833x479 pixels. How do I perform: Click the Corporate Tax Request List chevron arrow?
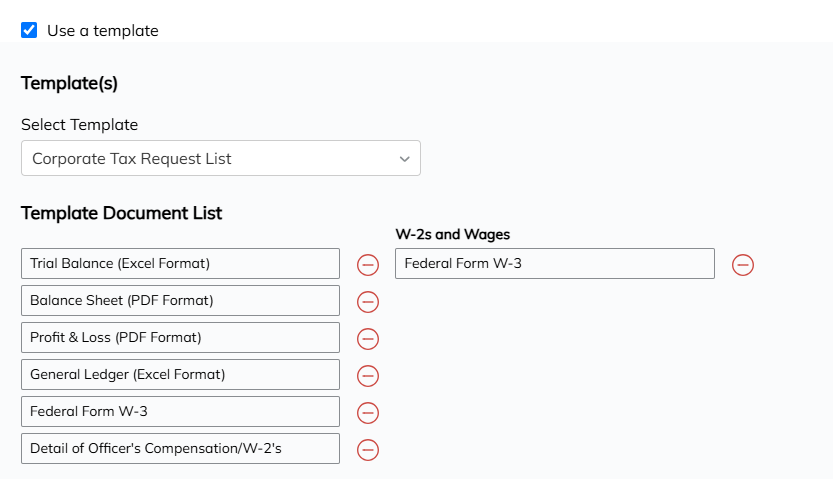[x=405, y=159]
